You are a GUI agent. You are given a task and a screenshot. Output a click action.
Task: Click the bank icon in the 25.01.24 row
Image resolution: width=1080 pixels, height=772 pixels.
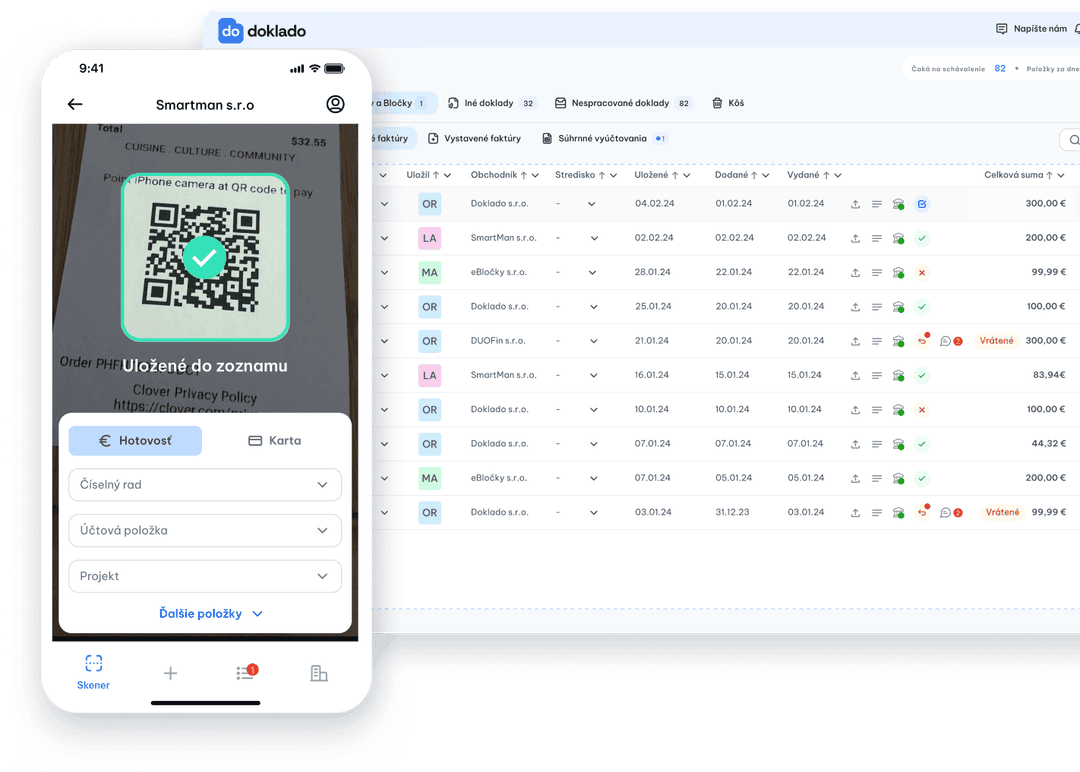(x=898, y=307)
